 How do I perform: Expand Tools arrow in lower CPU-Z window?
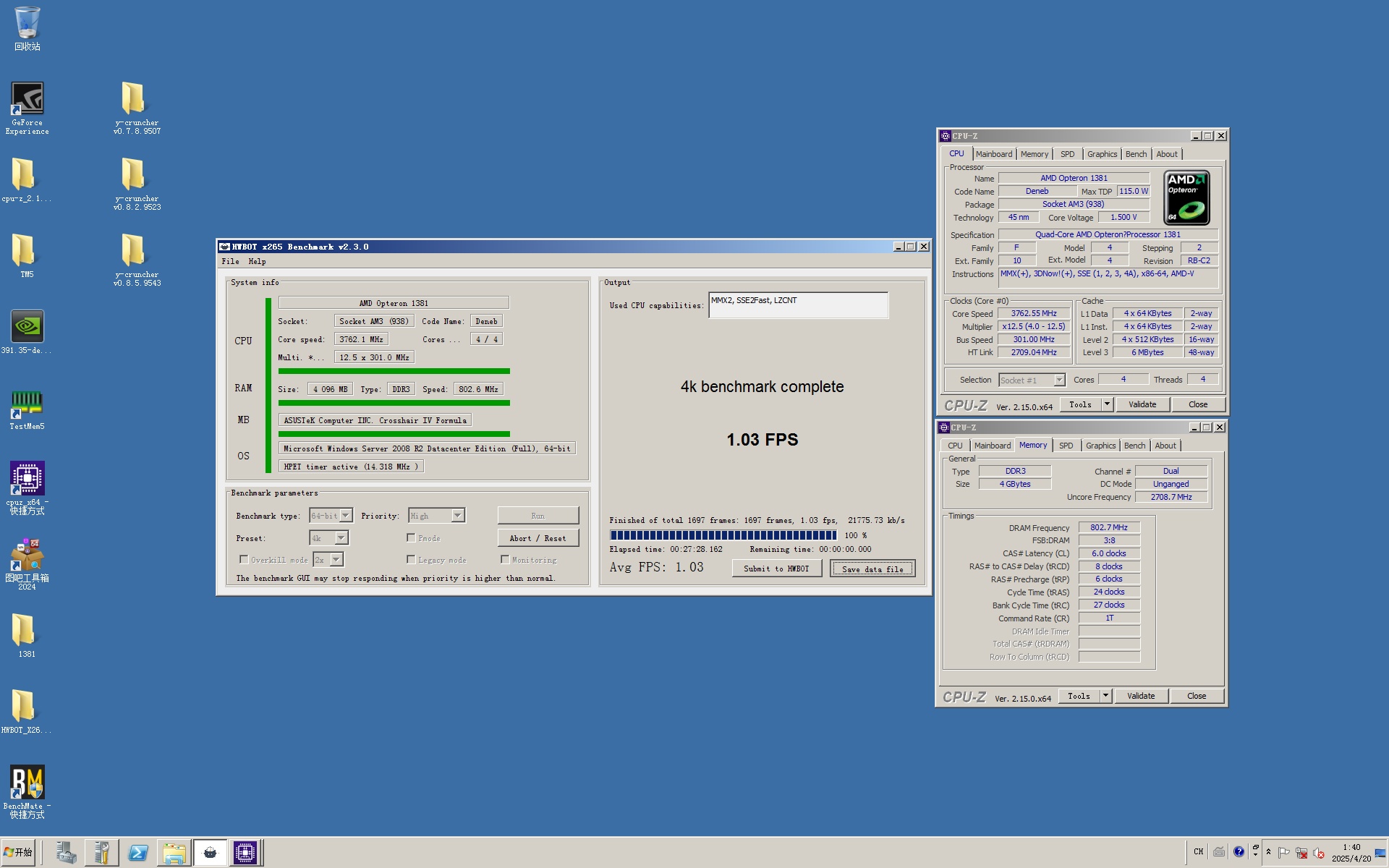[x=1105, y=696]
